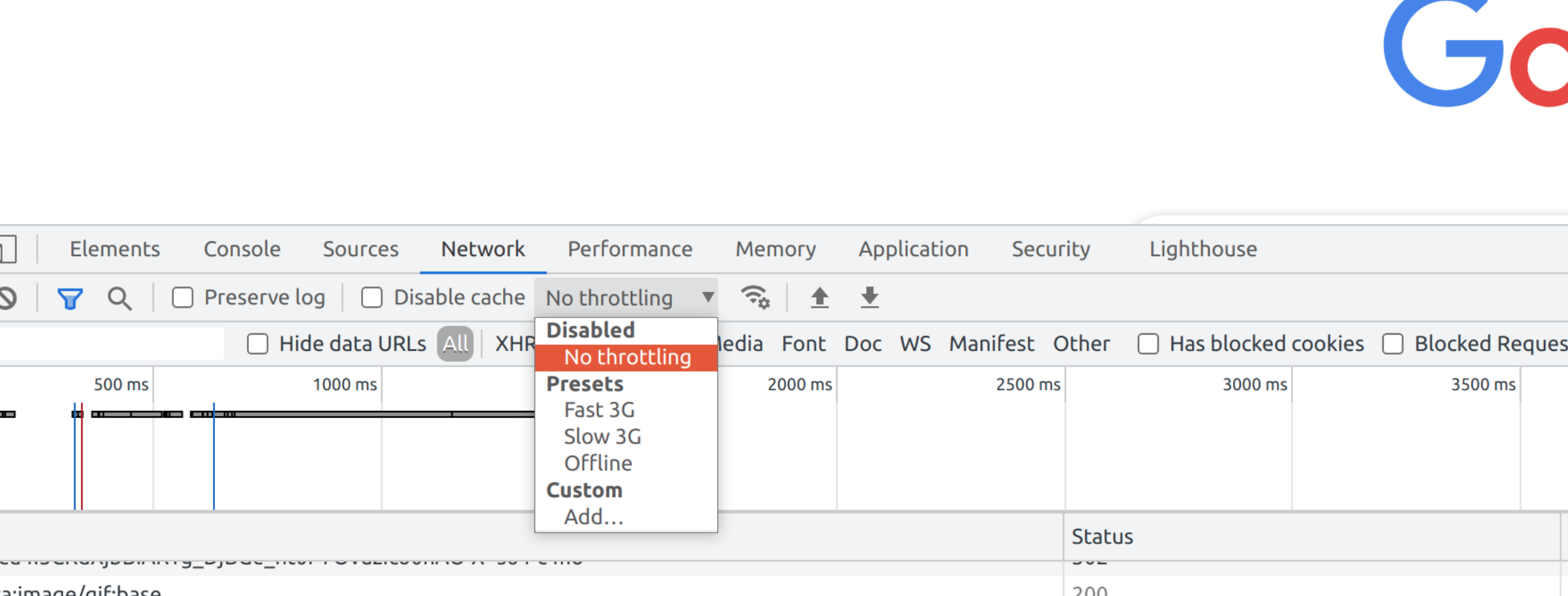Screen dimensions: 1568x596
Task: Click the network filter text field
Action: (x=111, y=344)
